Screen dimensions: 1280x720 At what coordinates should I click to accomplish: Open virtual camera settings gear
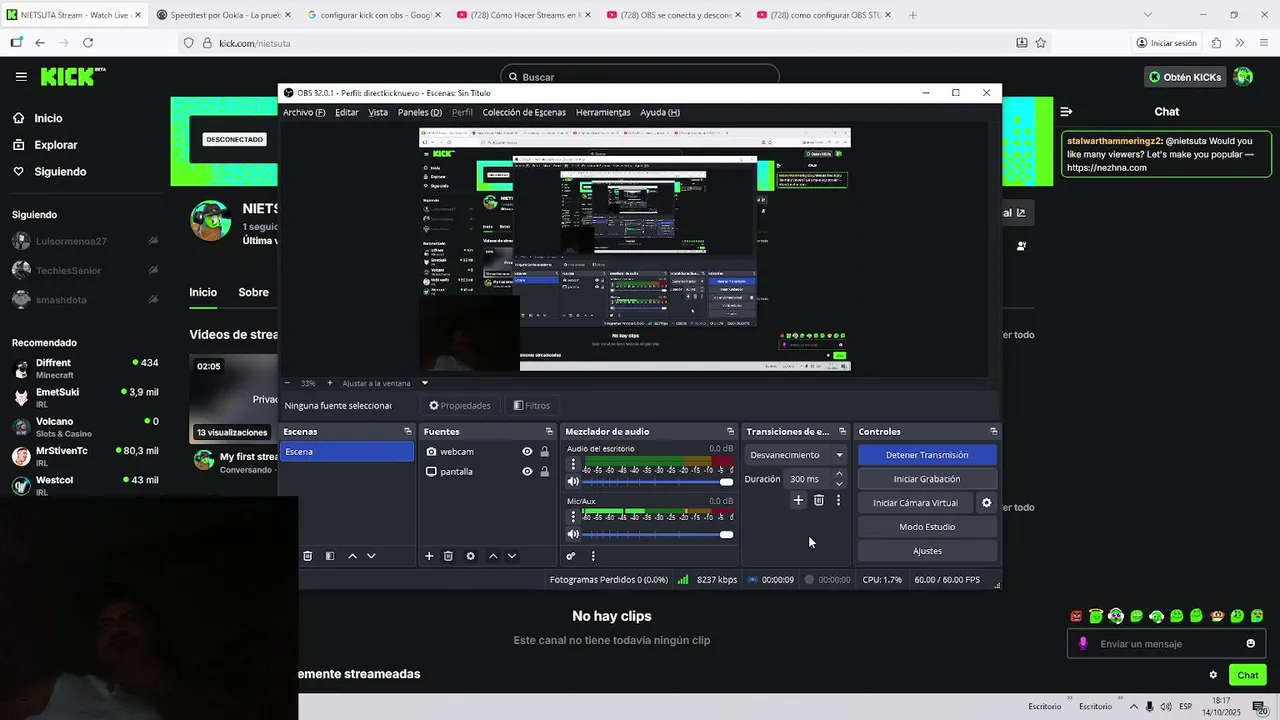[x=986, y=503]
